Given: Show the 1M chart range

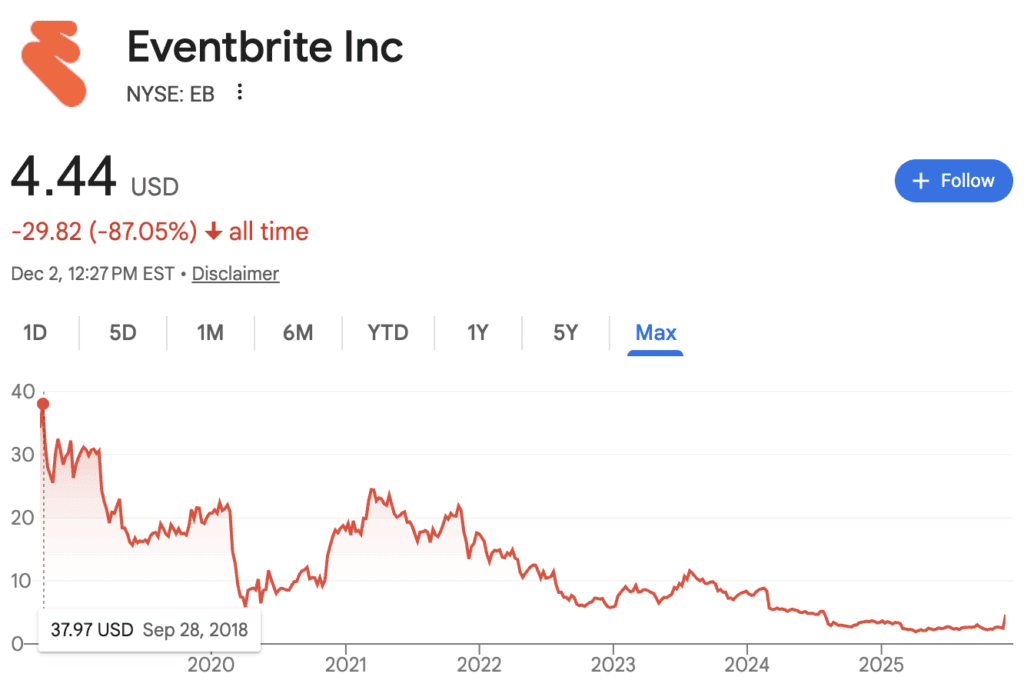Looking at the screenshot, I should pyautogui.click(x=210, y=332).
